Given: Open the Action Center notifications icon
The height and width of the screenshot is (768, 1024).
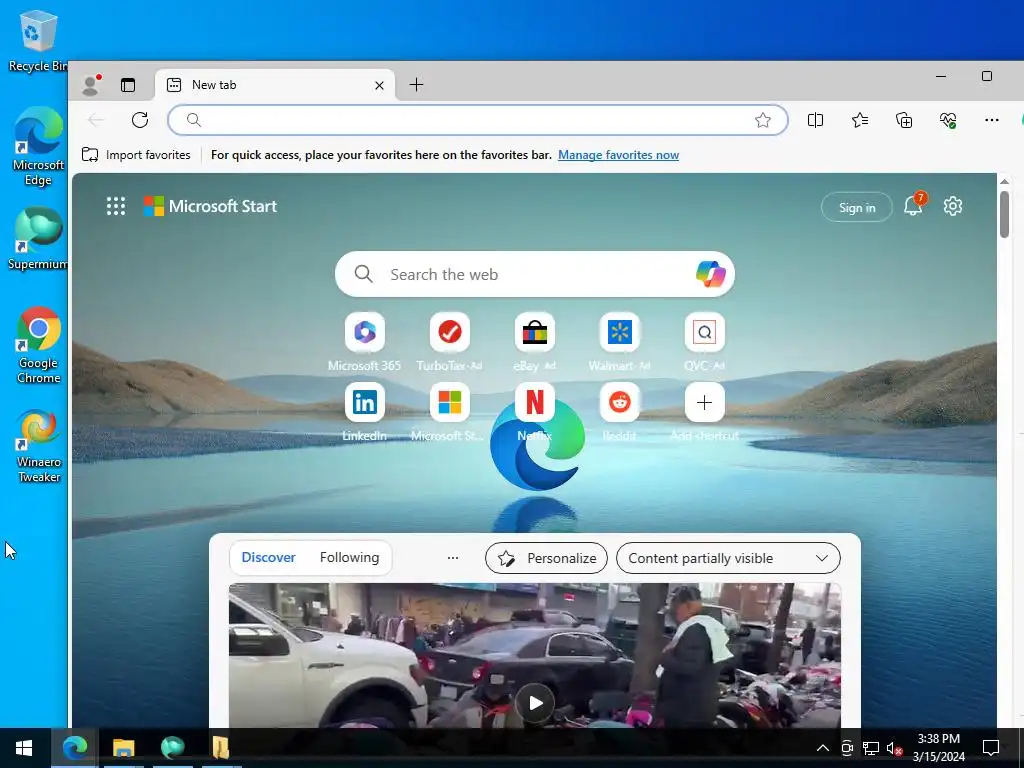Looking at the screenshot, I should pos(991,748).
